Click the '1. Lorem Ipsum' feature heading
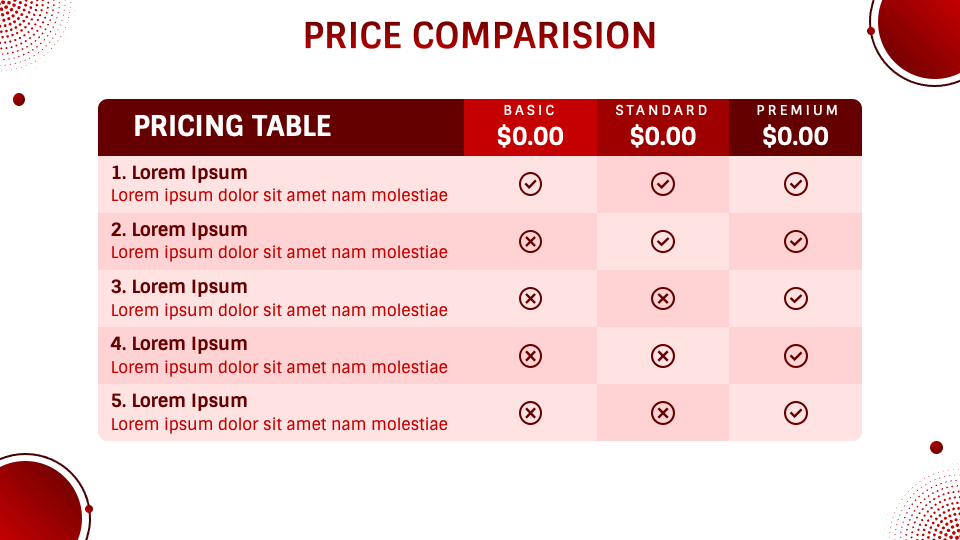The image size is (960, 540). tap(179, 173)
